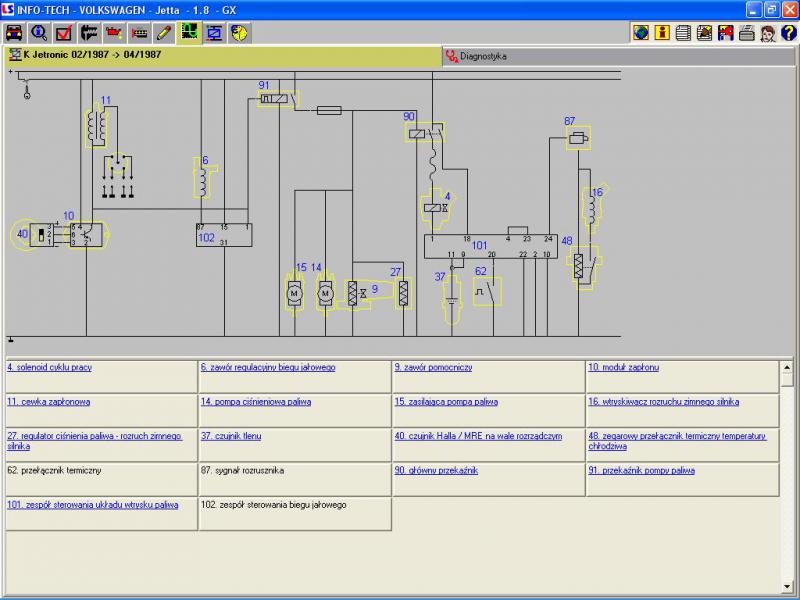Click the red and blue floppy save icon
The height and width of the screenshot is (600, 800).
(x=726, y=33)
